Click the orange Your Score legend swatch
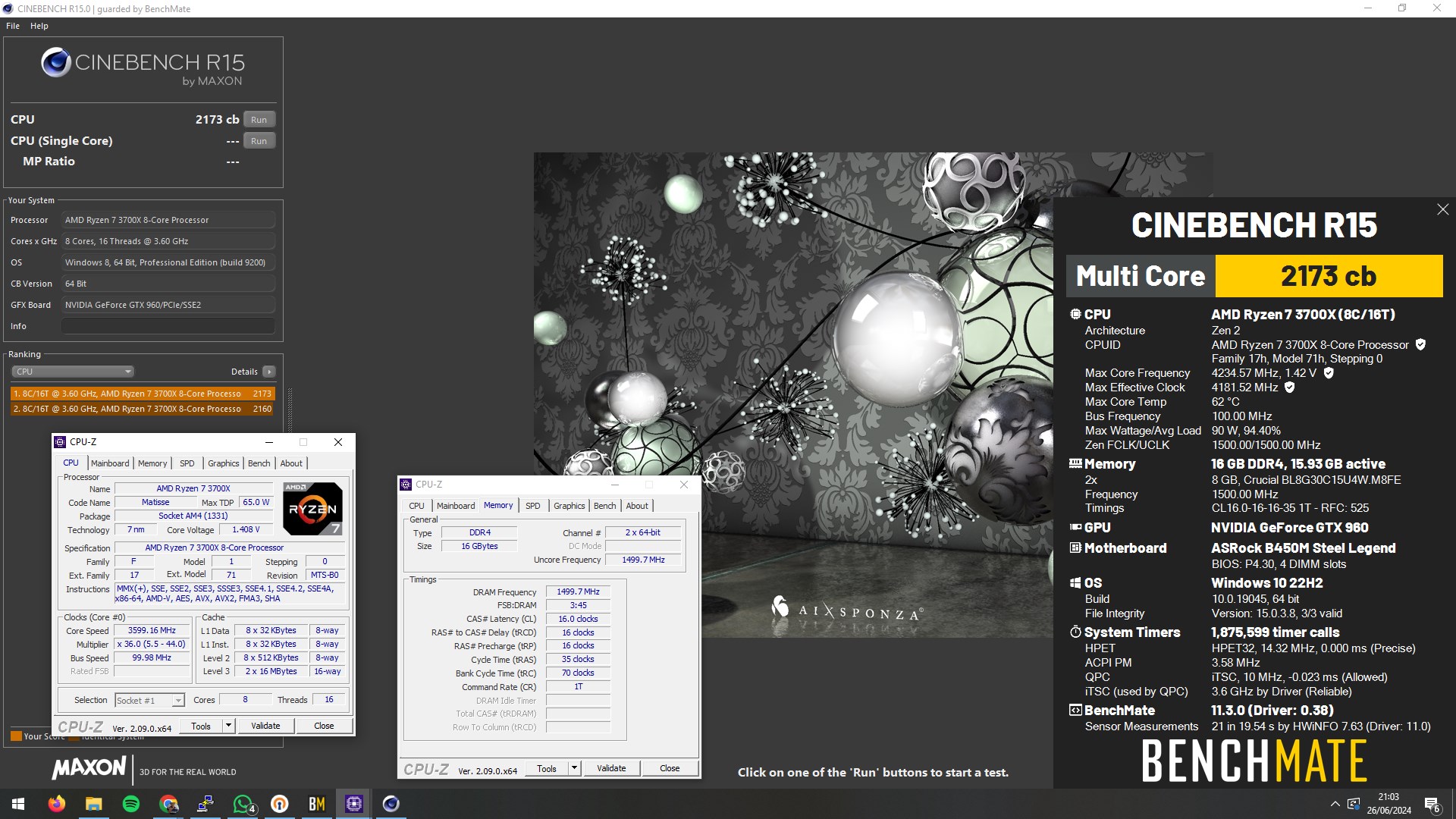This screenshot has height=819, width=1456. point(16,736)
